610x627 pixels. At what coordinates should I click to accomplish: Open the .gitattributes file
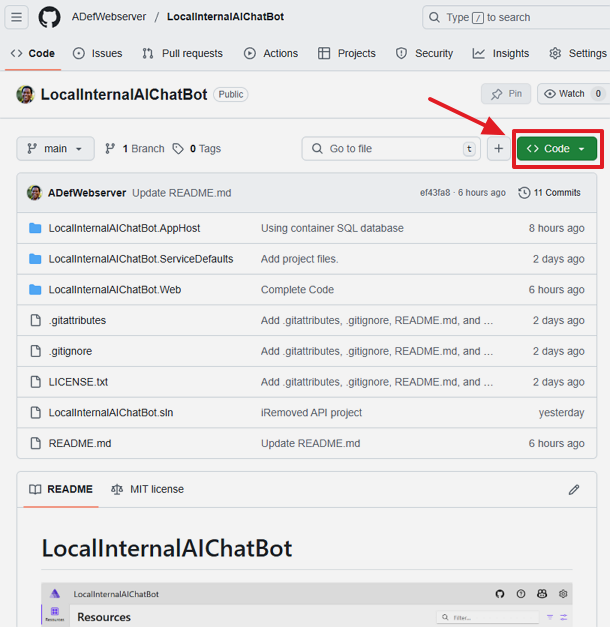[x=77, y=320]
